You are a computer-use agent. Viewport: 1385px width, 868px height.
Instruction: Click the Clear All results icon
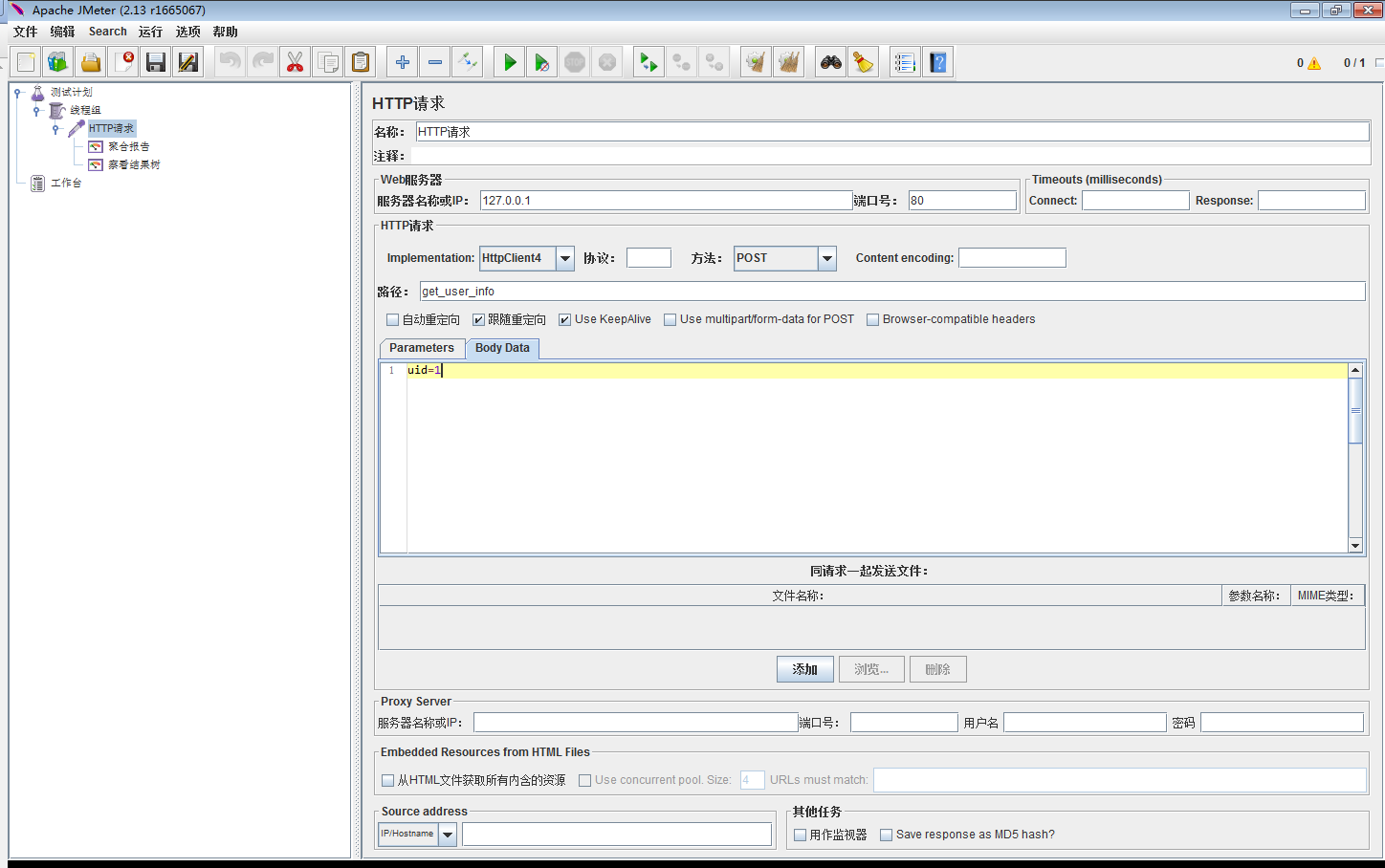coord(788,62)
